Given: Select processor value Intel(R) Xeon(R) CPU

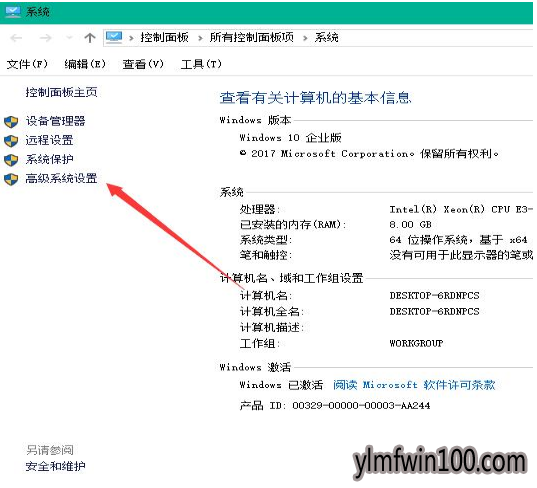Looking at the screenshot, I should coord(461,209).
